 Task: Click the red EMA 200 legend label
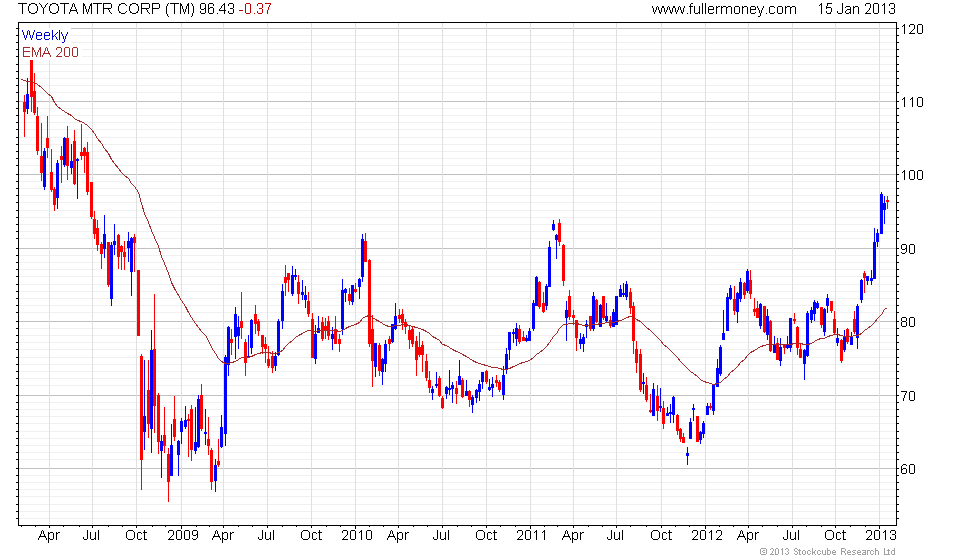(51, 52)
